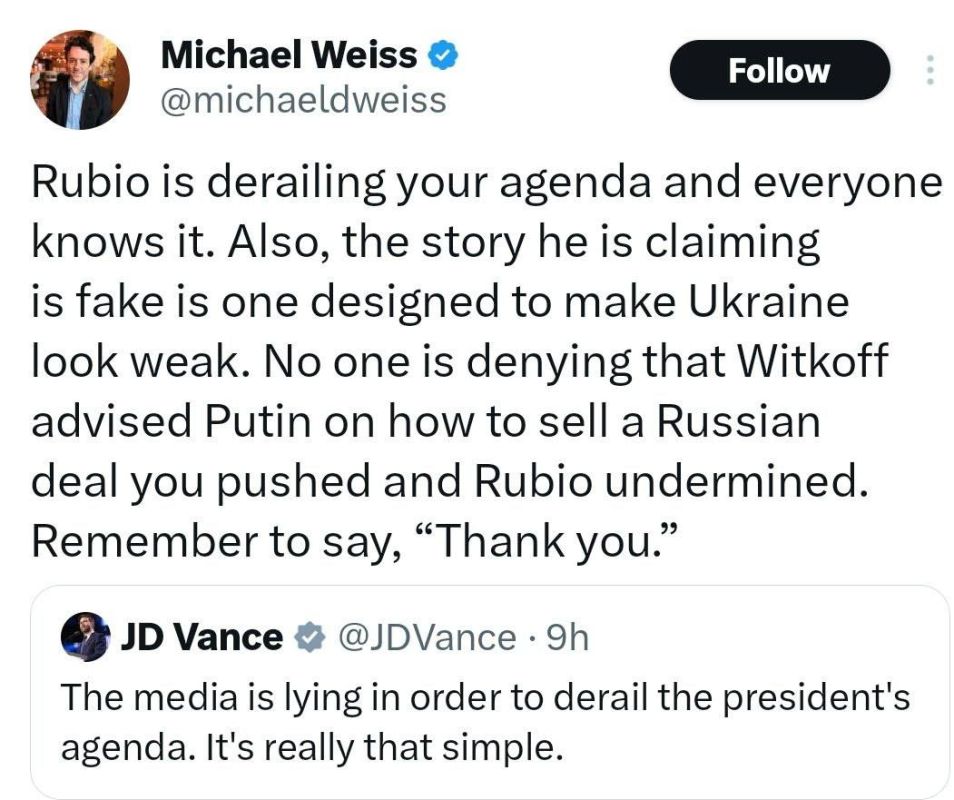Click the Follow button
Screen dimensions: 954x800
[x=782, y=70]
